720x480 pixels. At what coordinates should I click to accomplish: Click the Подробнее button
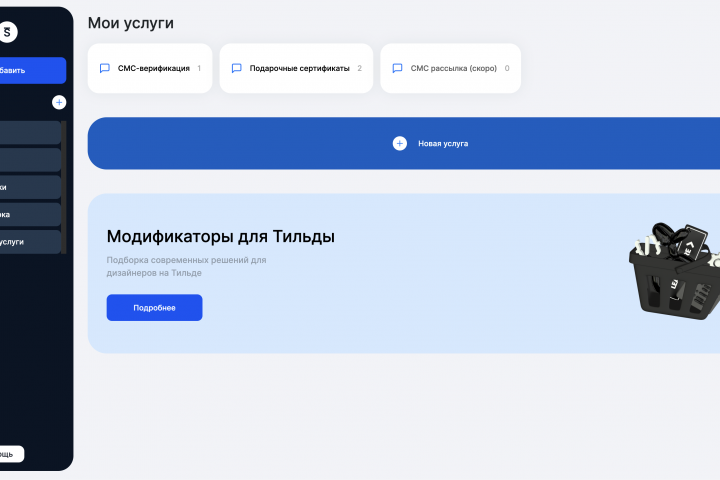coord(154,308)
